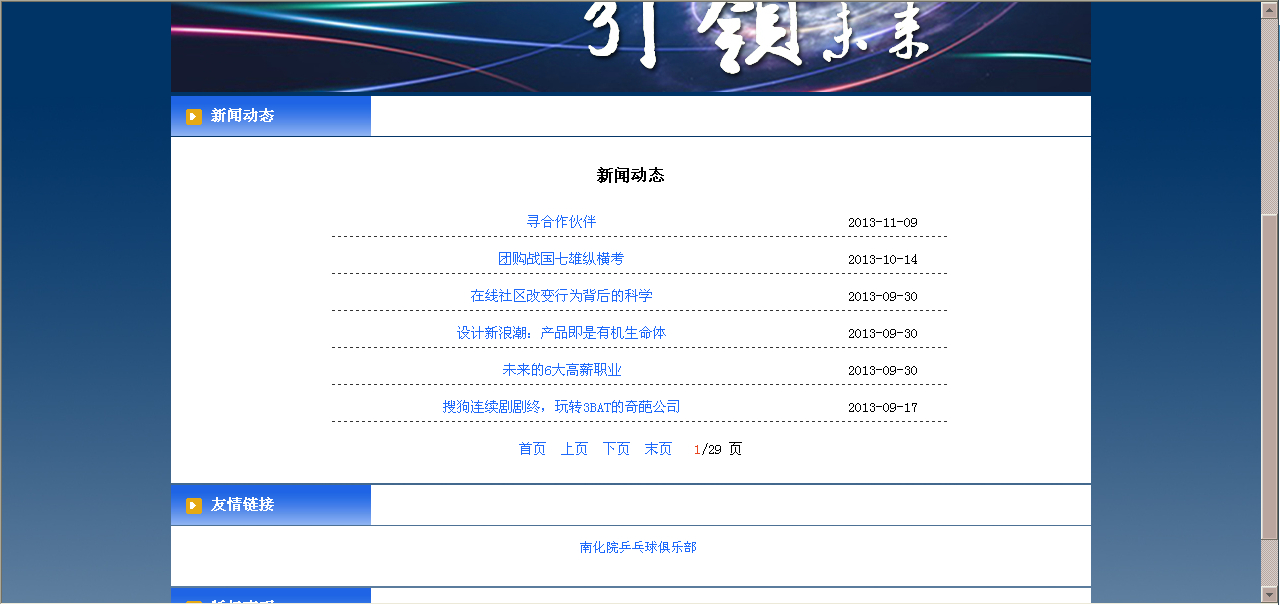Select the blue 新闻动态 section tab
Viewport: 1280px width, 605px height.
click(x=271, y=116)
